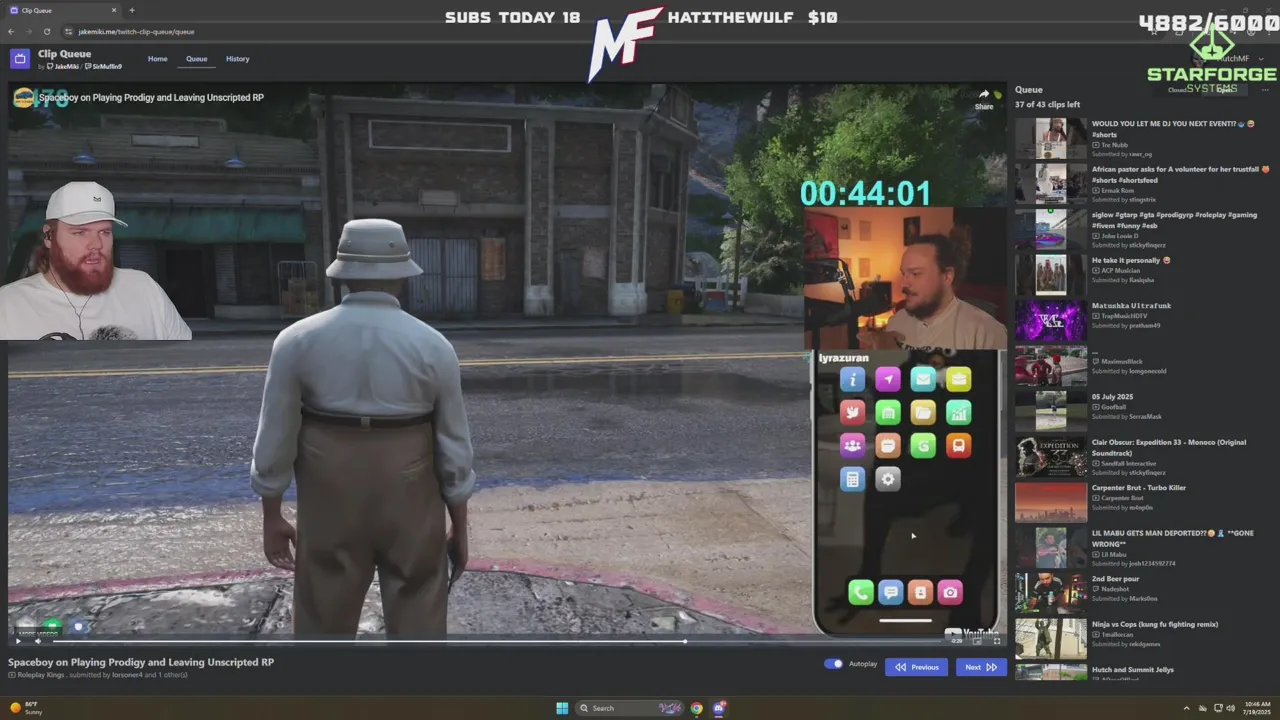Select the Clip Queue browser tab

click(62, 10)
